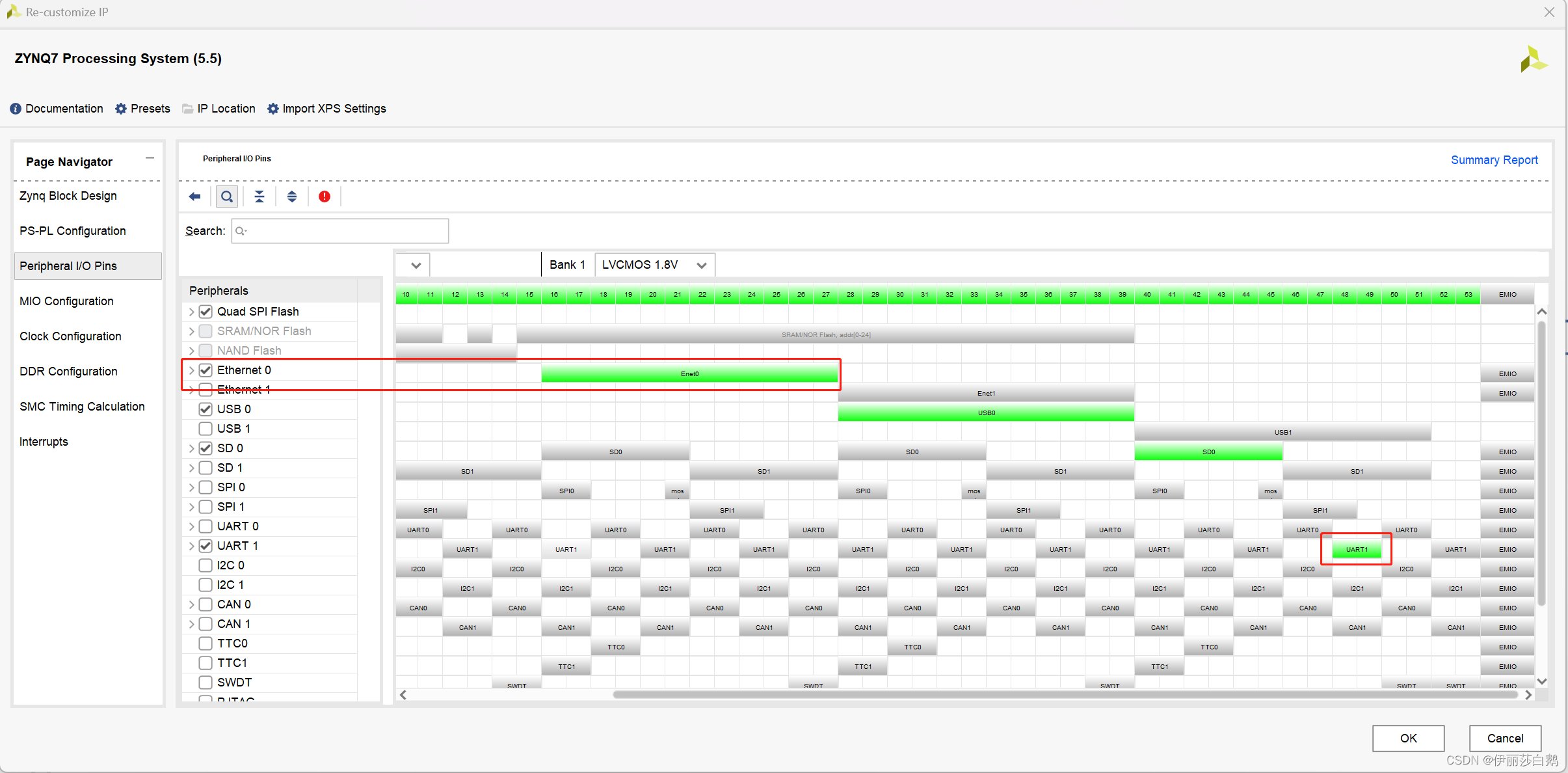Go to Zynq Block Design page
Viewport: 1568px width, 773px height.
68,196
